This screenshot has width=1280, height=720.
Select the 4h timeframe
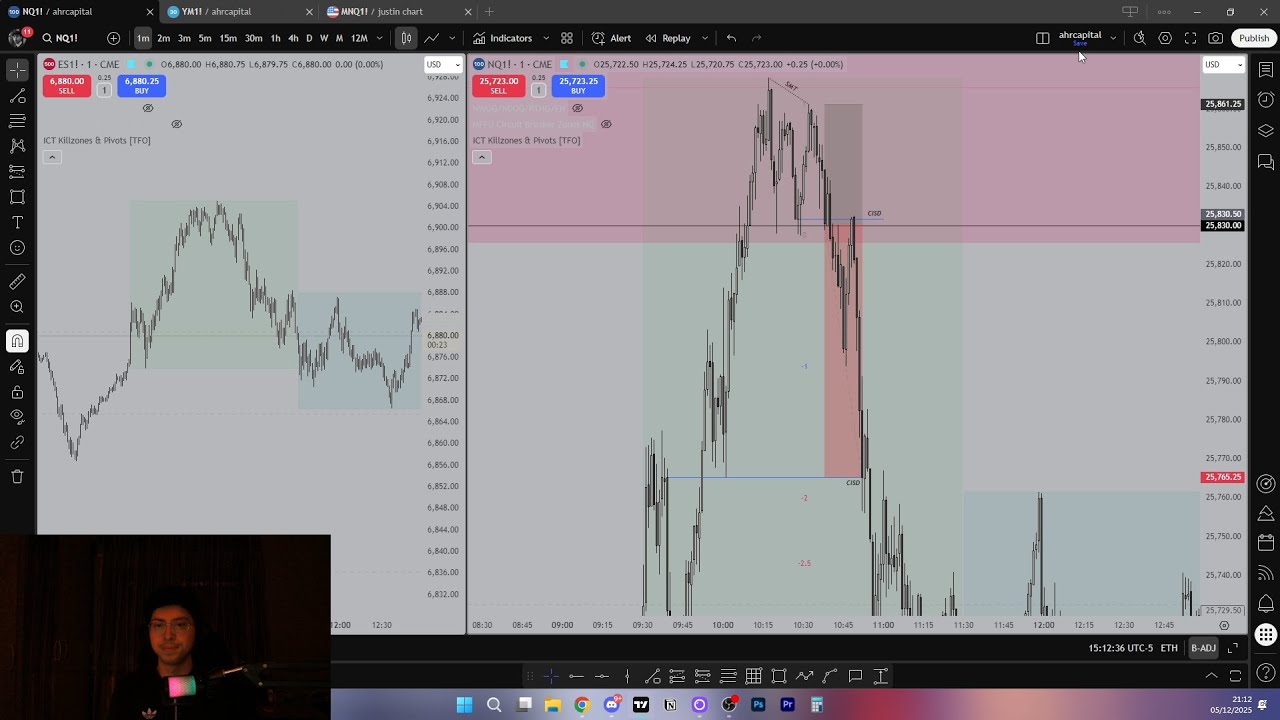click(293, 38)
